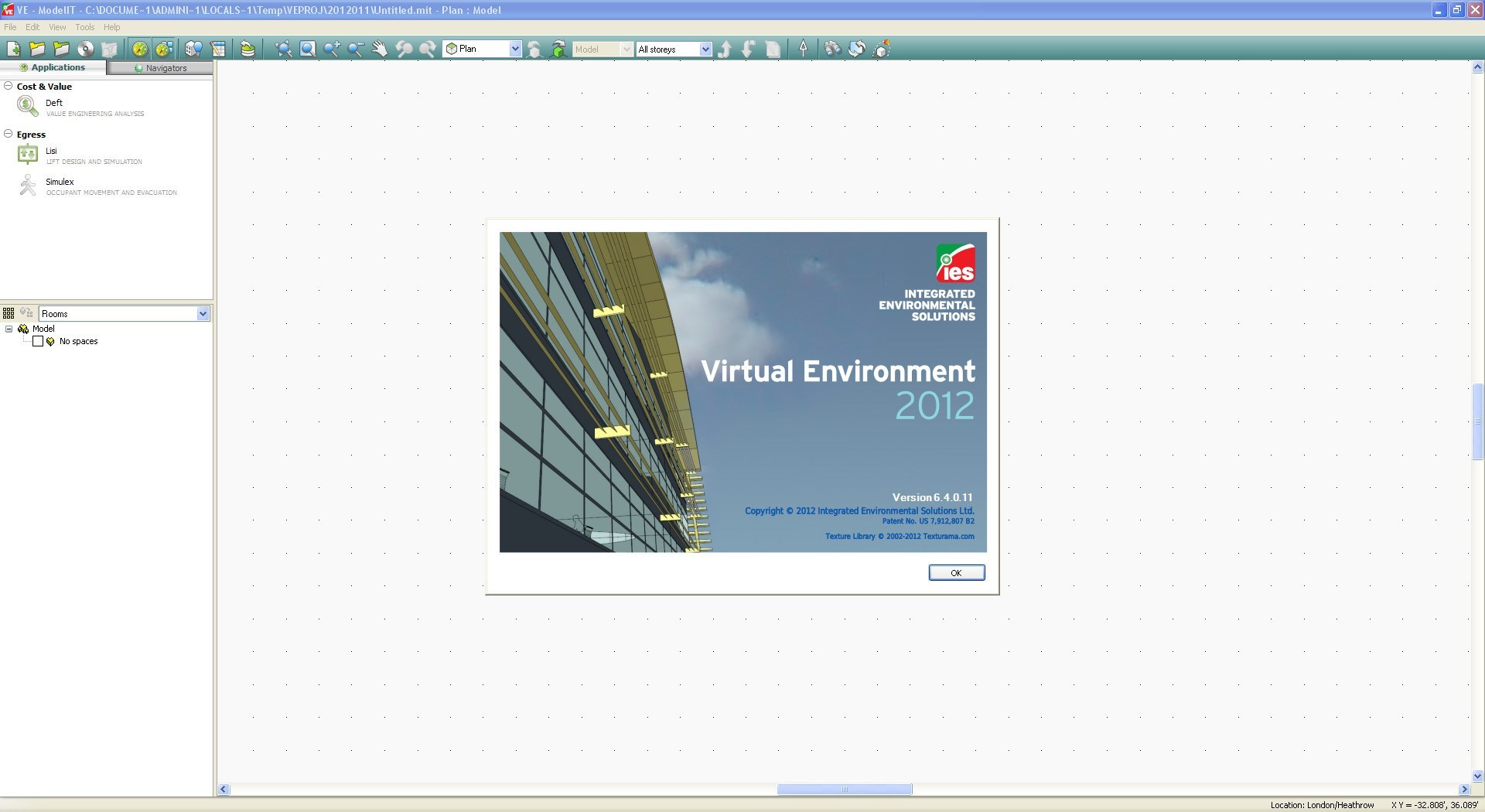Open the File menu

10,27
